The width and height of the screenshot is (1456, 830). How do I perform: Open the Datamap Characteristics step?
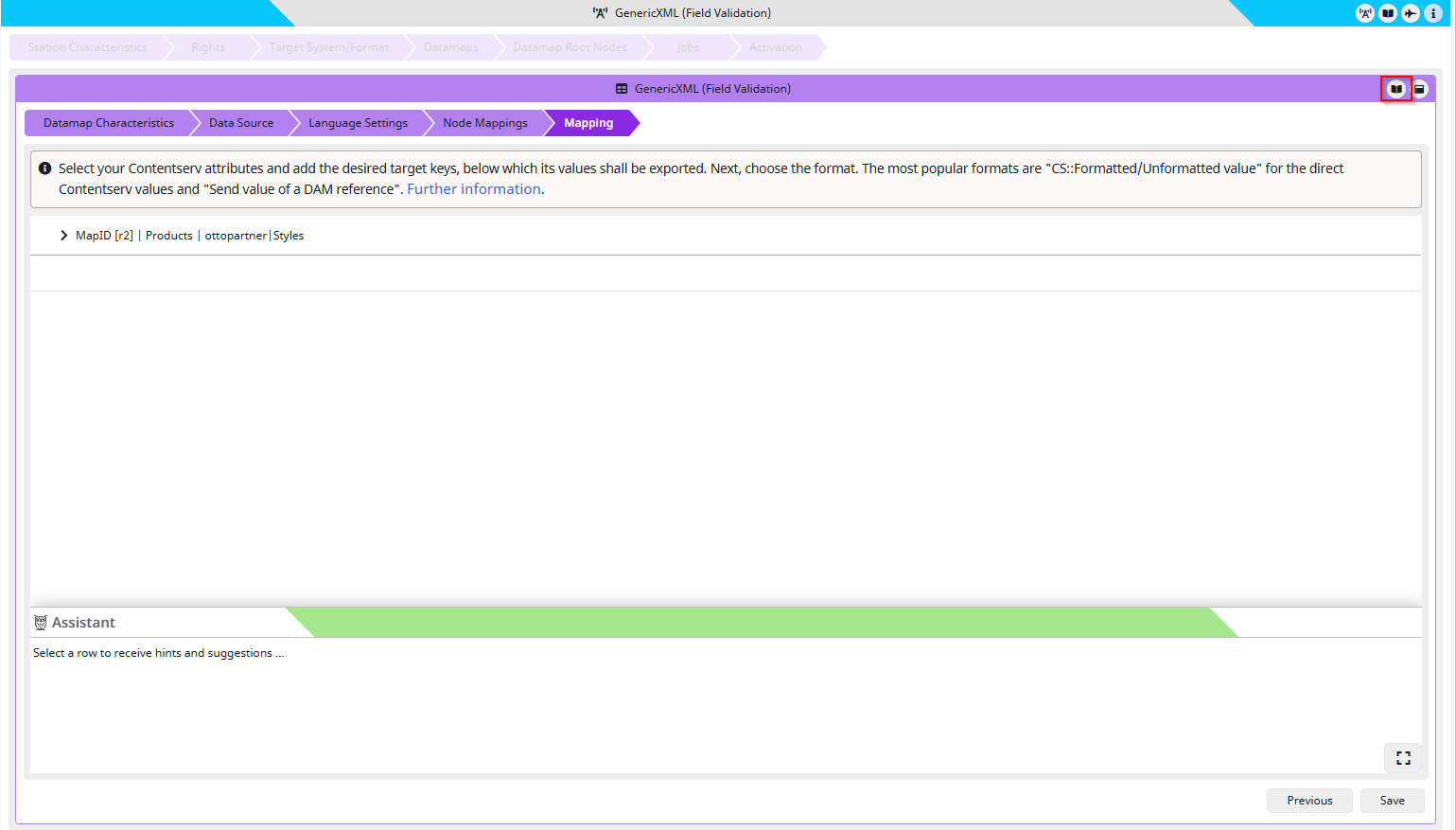(108, 123)
